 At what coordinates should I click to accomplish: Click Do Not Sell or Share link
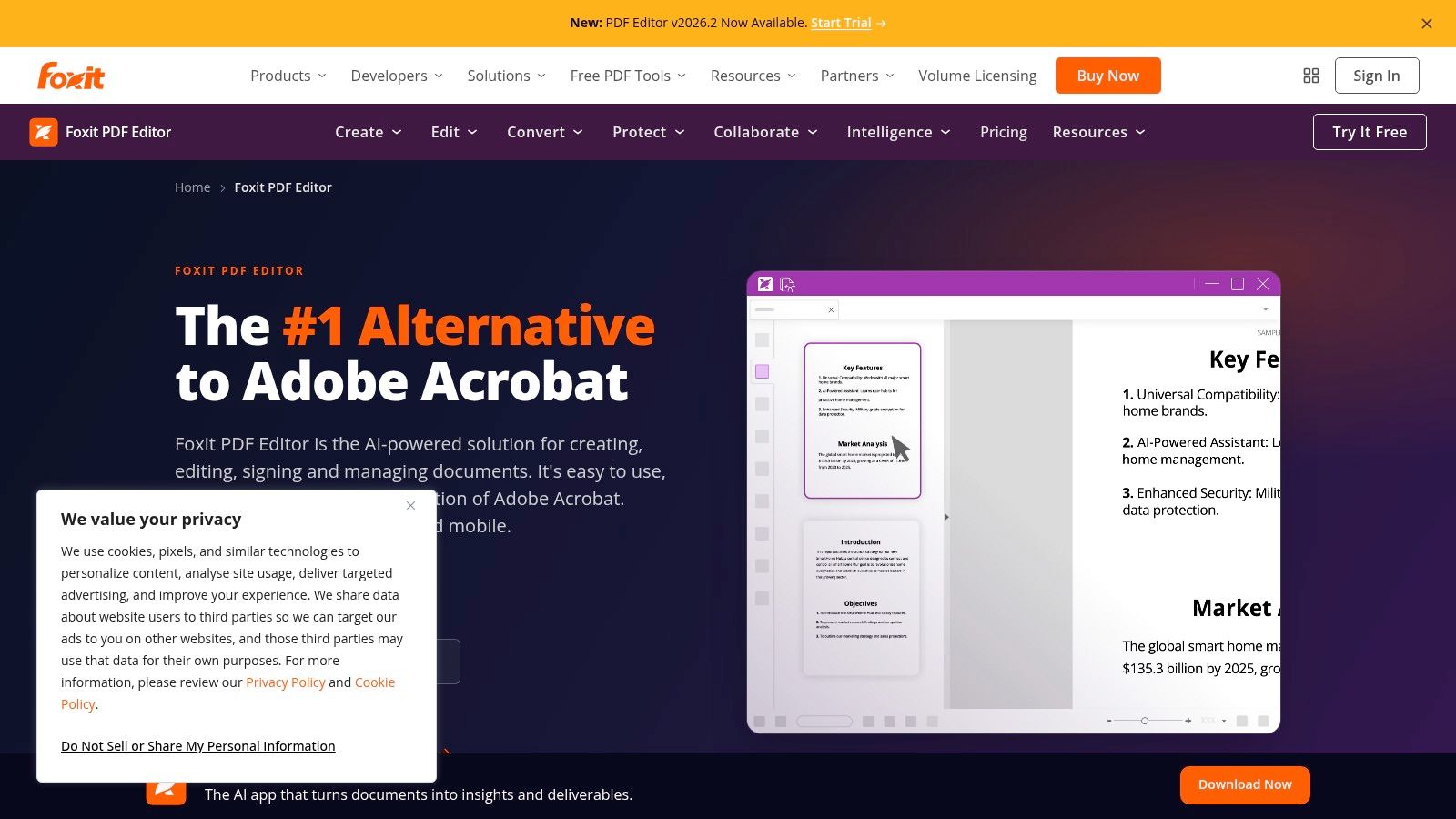click(197, 746)
